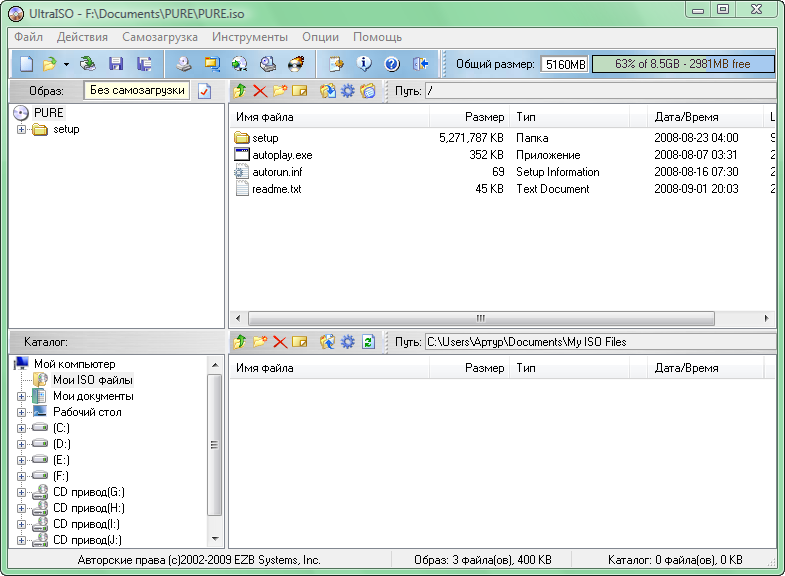Click the red X Delete icon in image pane

tap(260, 91)
